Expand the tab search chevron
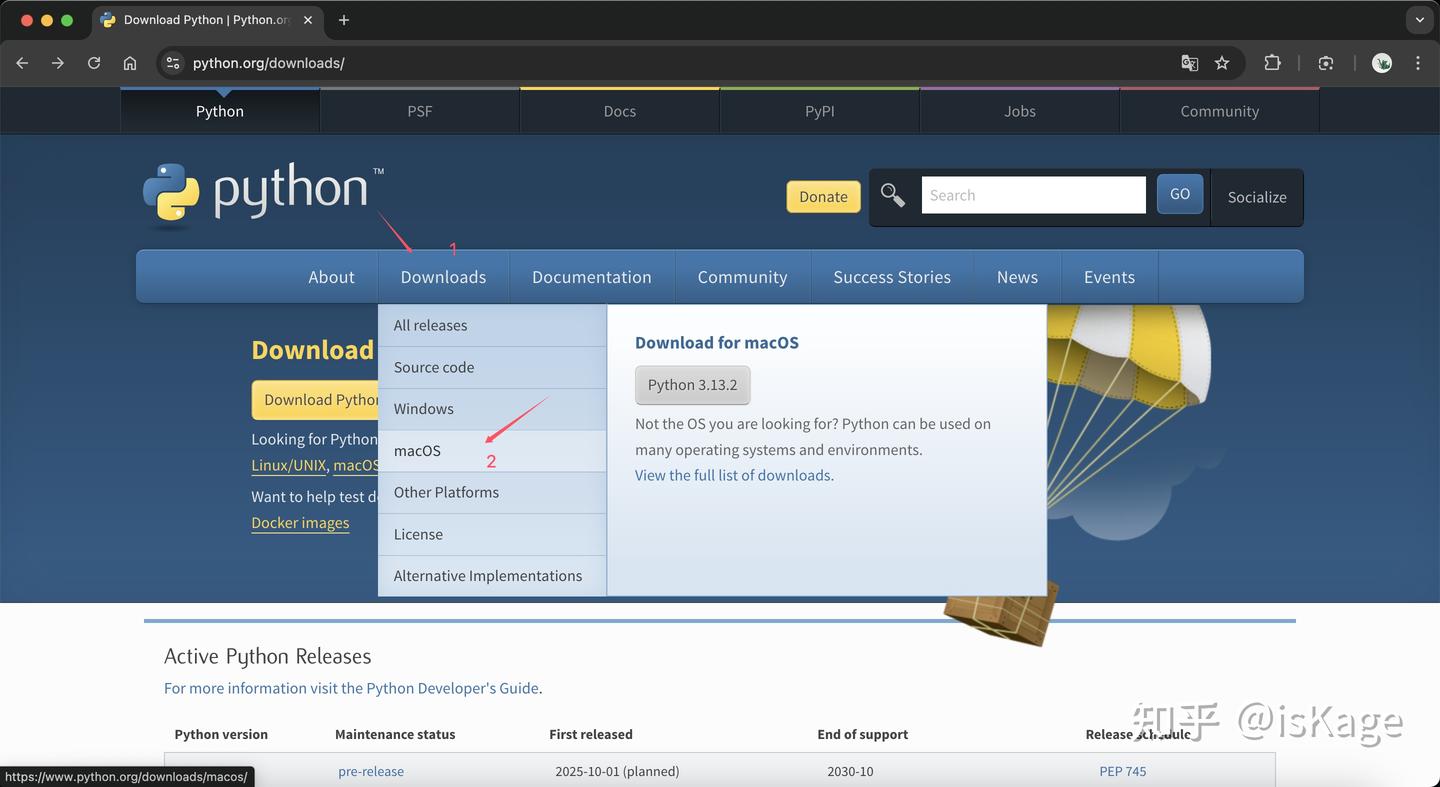1440x787 pixels. (1419, 19)
